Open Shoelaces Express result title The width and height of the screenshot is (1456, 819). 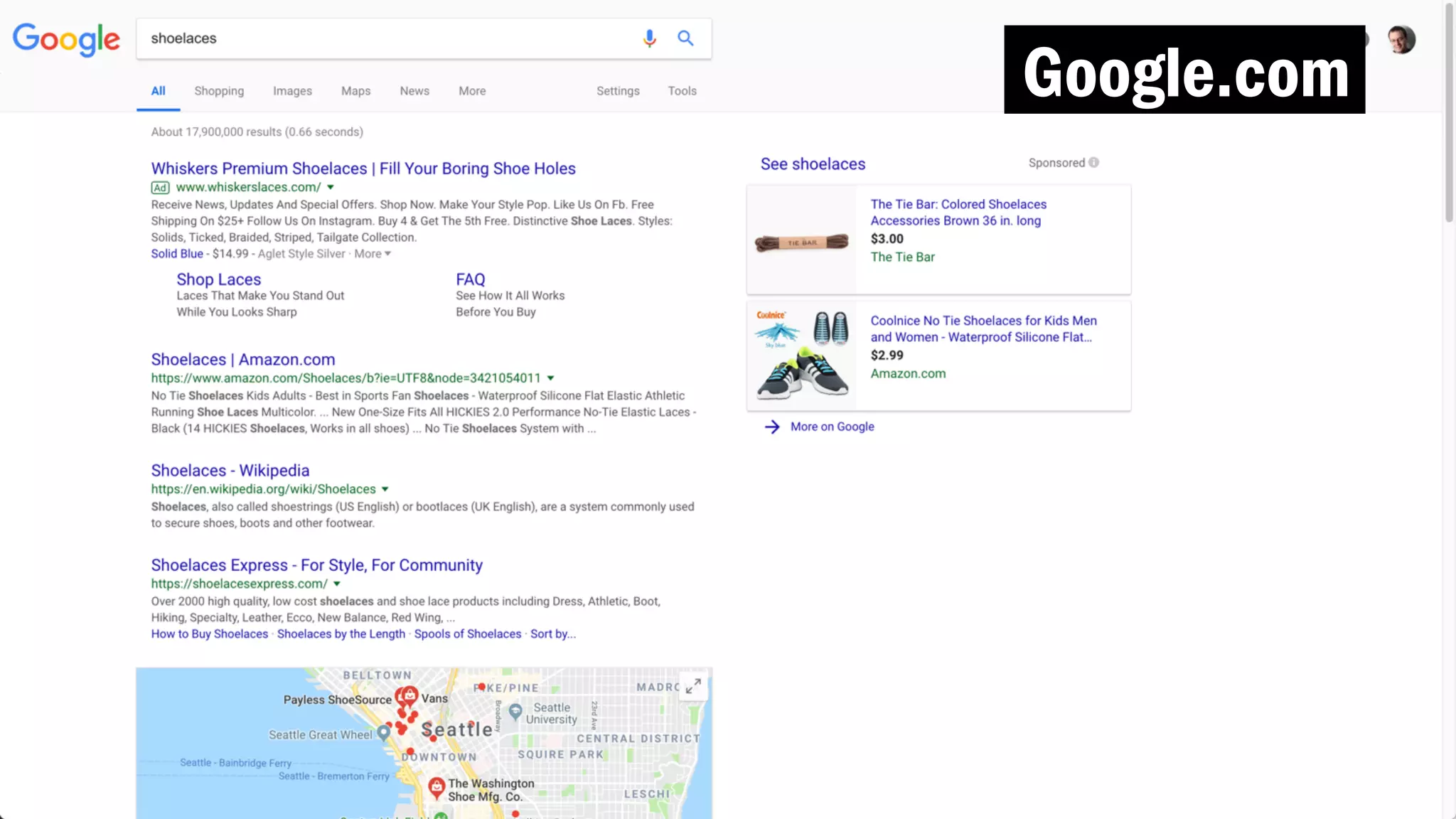[316, 565]
